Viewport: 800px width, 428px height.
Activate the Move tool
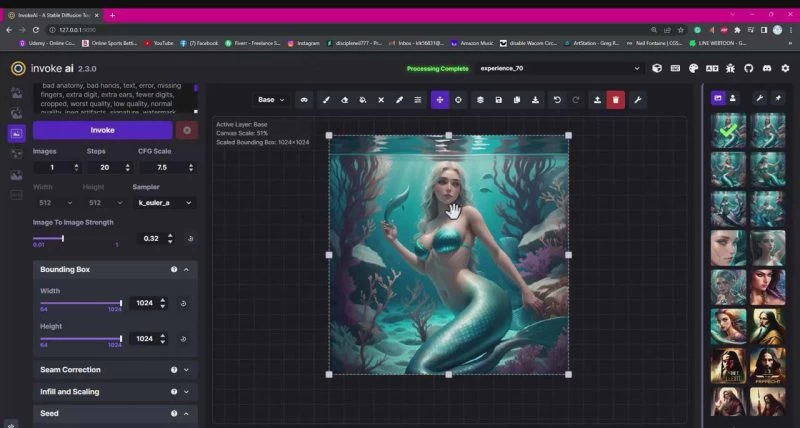(x=440, y=100)
